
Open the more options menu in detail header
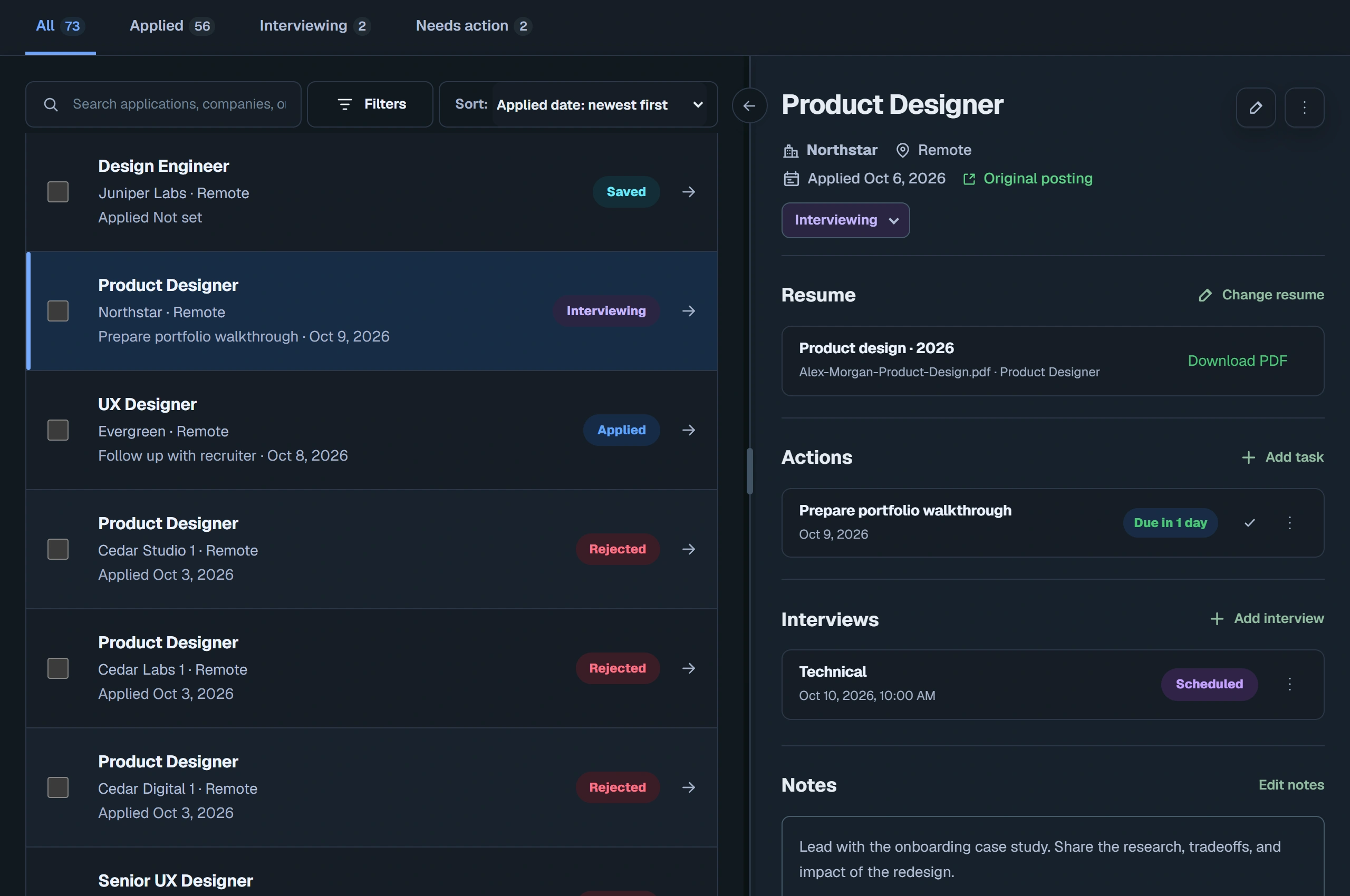click(1304, 107)
